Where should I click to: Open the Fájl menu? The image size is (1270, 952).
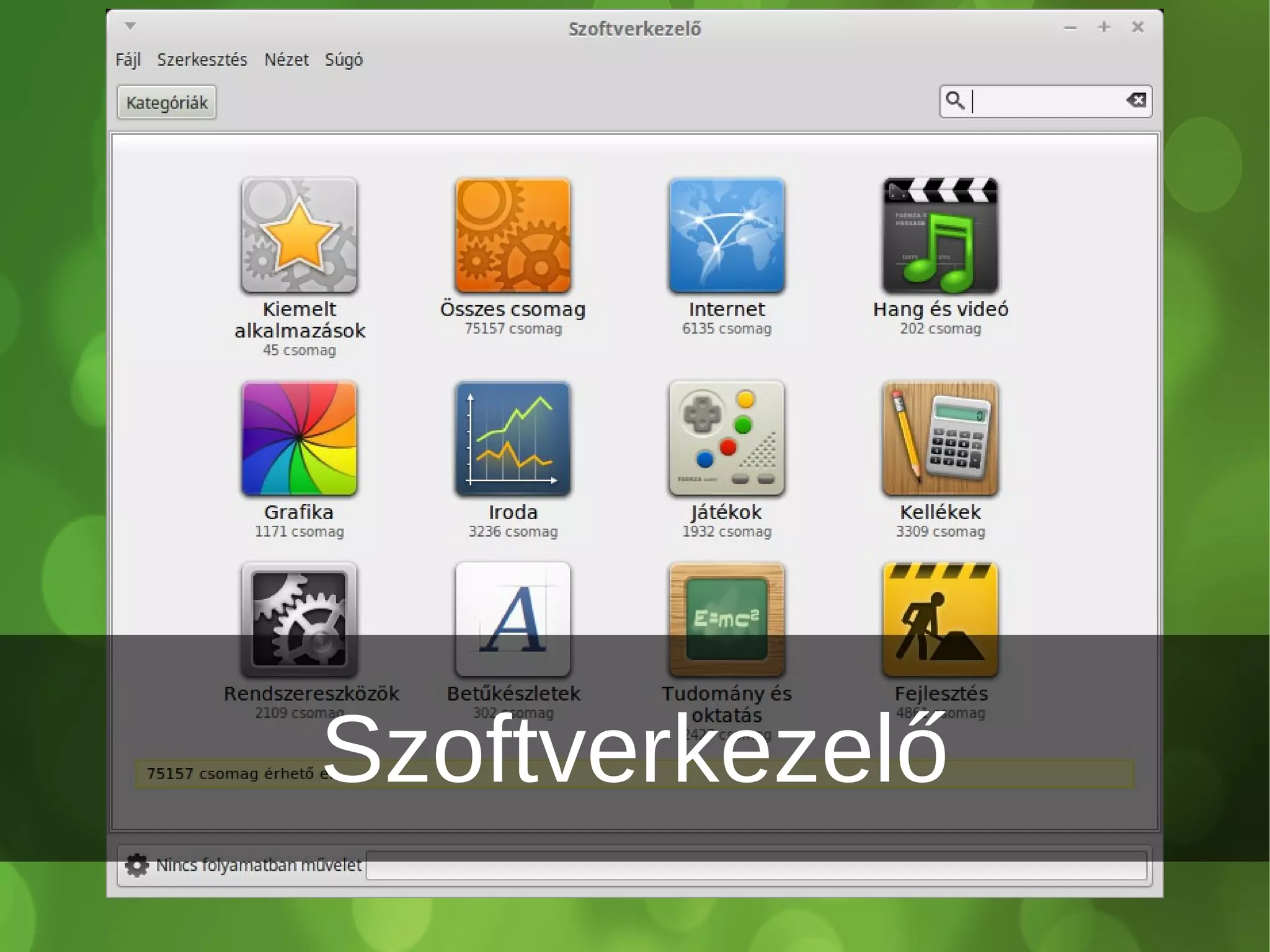pos(128,60)
